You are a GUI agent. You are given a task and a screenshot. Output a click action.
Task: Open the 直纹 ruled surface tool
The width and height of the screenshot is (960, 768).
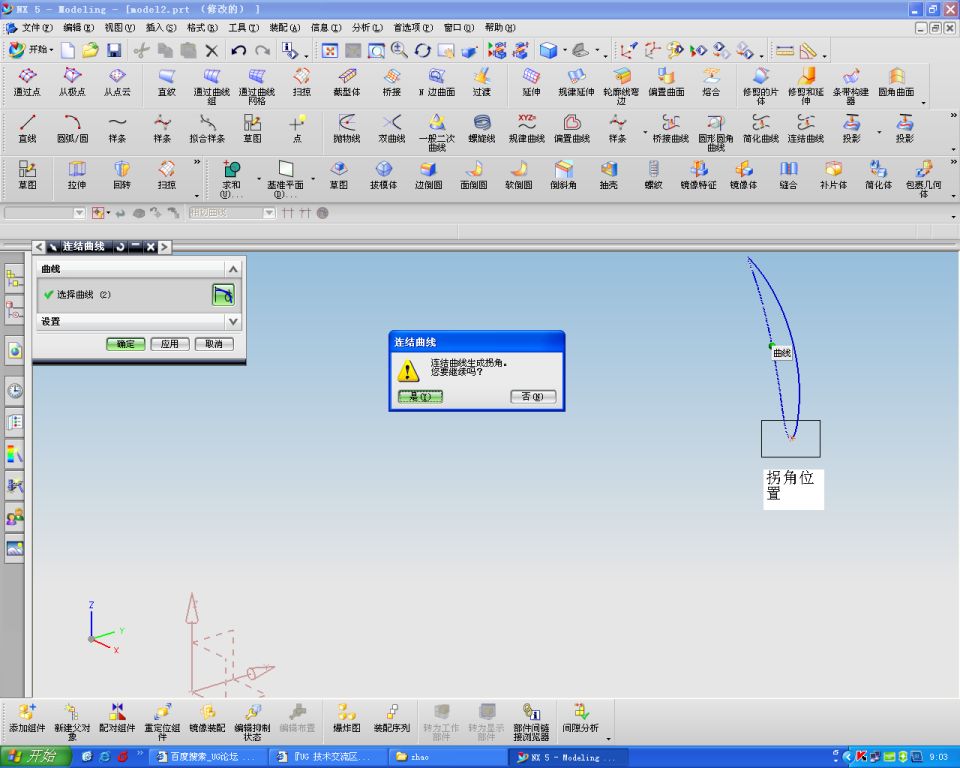pos(167,81)
